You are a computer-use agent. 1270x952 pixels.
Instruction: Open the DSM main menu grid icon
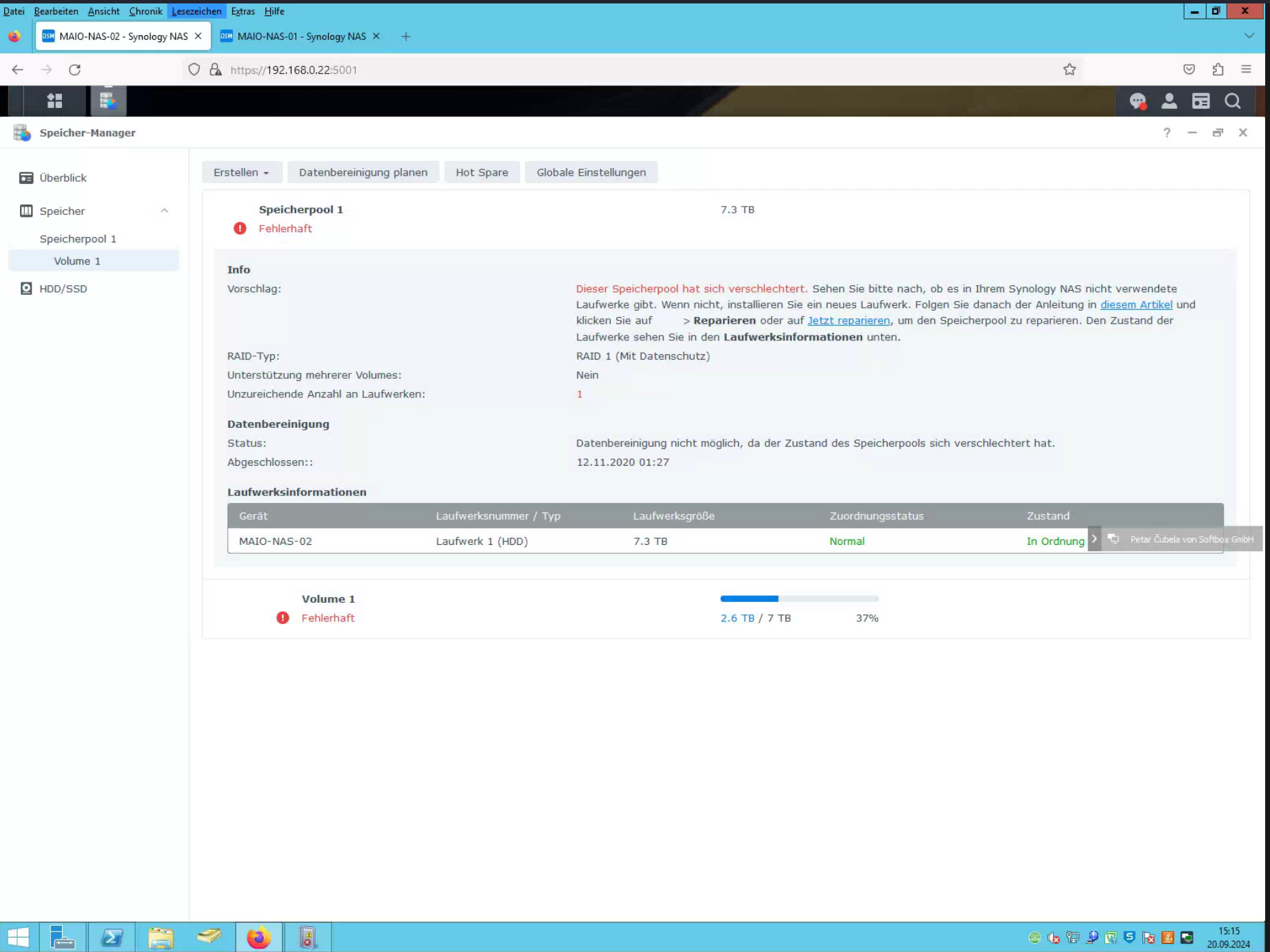point(54,101)
